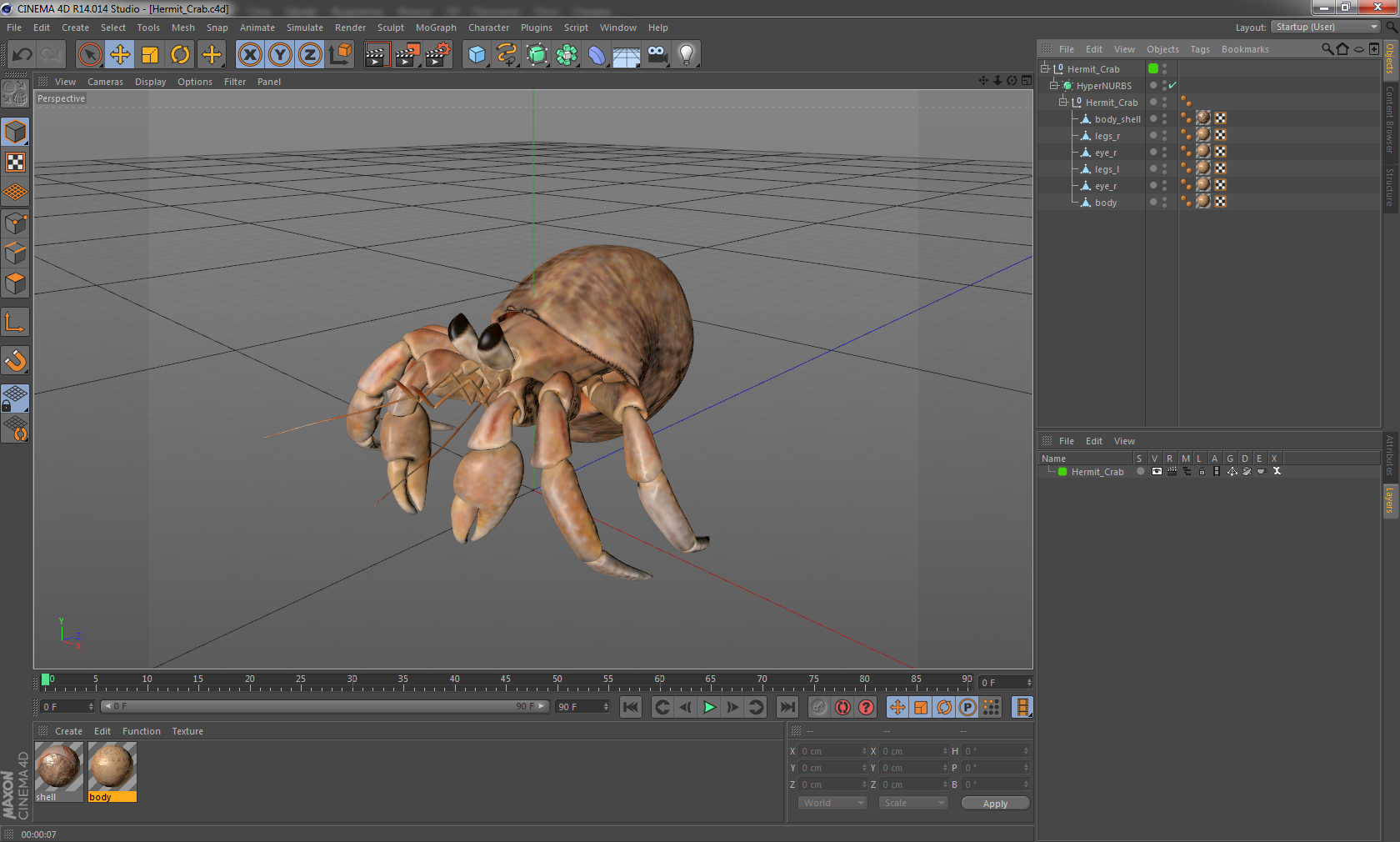Screen dimensions: 1400x842
Task: Toggle Hermit_Crab layer solo dot
Action: [x=1140, y=471]
